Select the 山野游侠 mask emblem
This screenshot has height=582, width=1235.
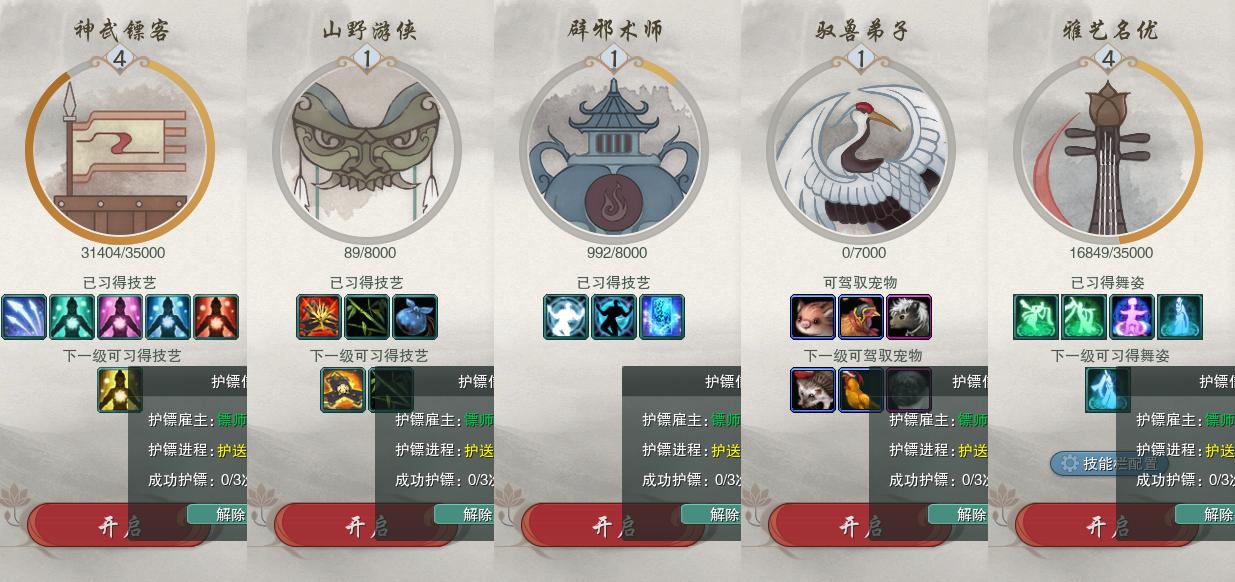pyautogui.click(x=367, y=149)
